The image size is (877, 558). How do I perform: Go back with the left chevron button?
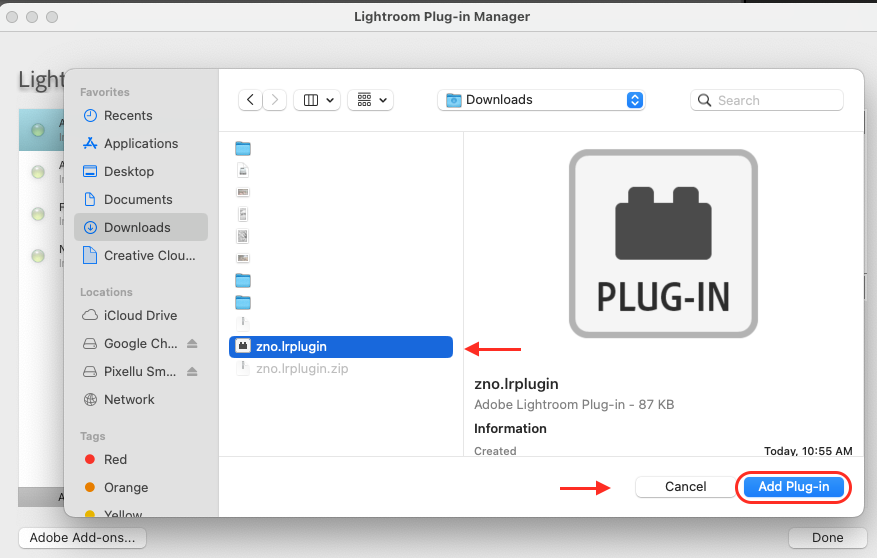[251, 100]
